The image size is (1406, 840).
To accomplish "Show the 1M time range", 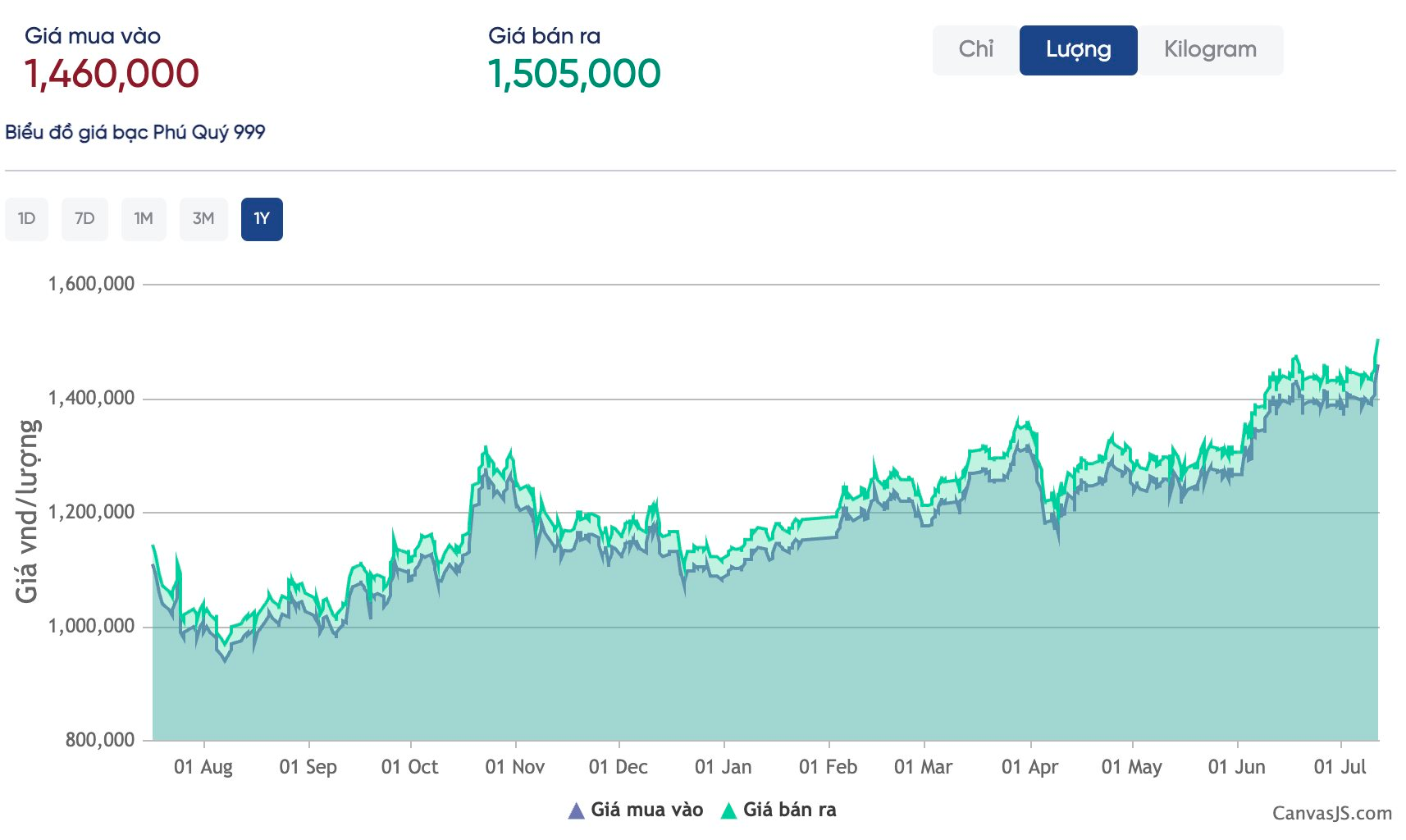I will pos(144,219).
